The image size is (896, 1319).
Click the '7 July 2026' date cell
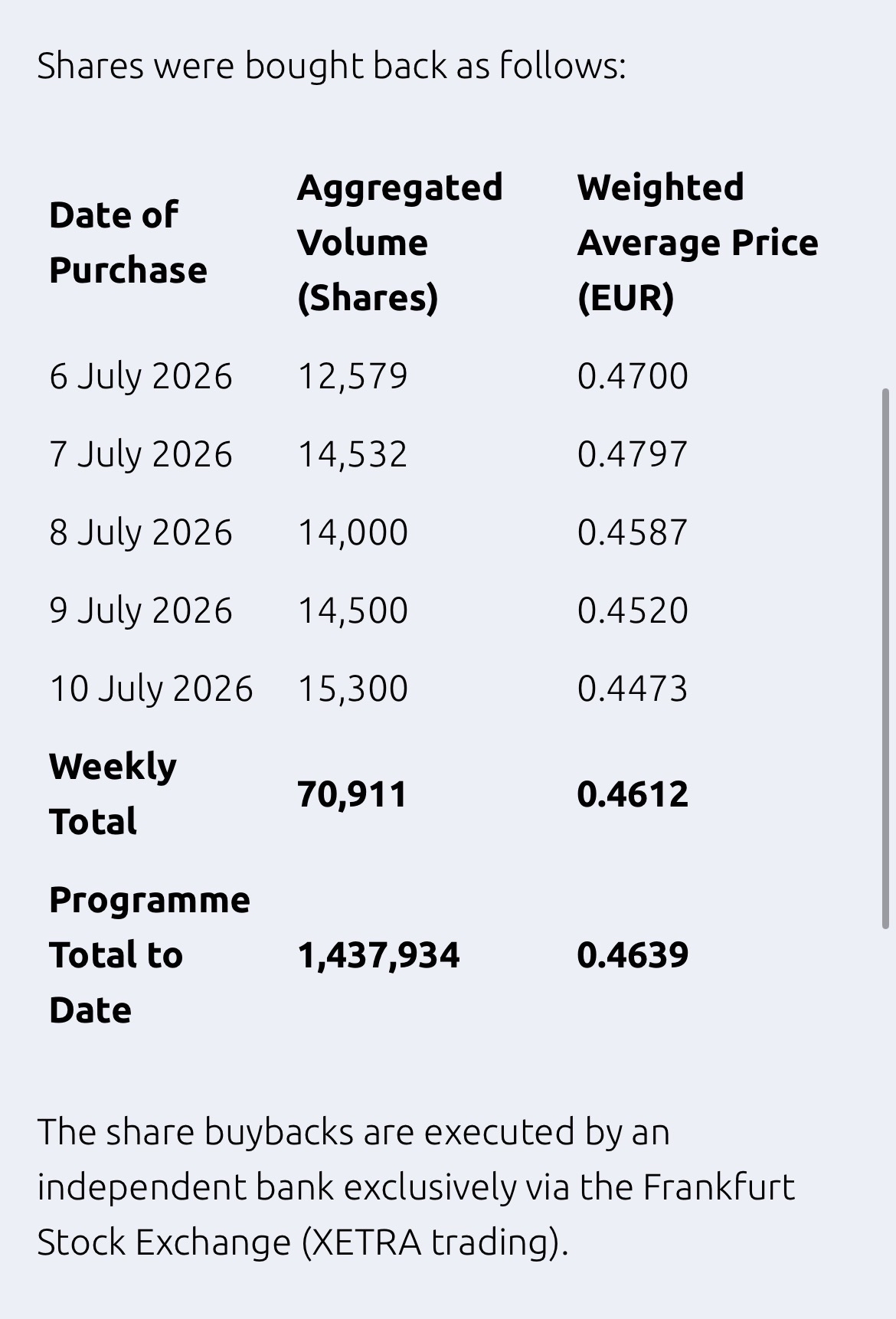coord(141,454)
